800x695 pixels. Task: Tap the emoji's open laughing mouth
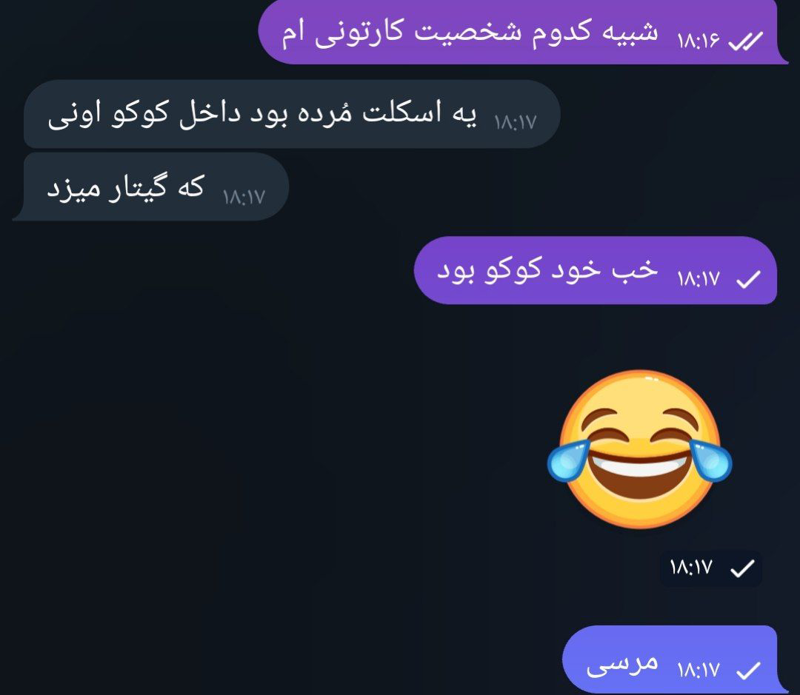tap(639, 475)
